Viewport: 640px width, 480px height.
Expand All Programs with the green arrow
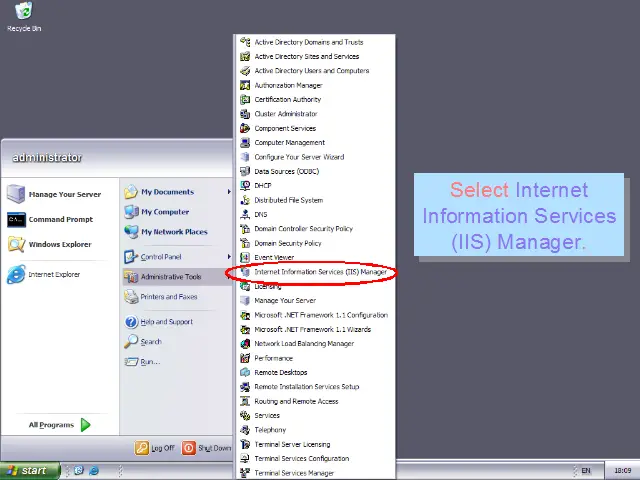tap(85, 425)
